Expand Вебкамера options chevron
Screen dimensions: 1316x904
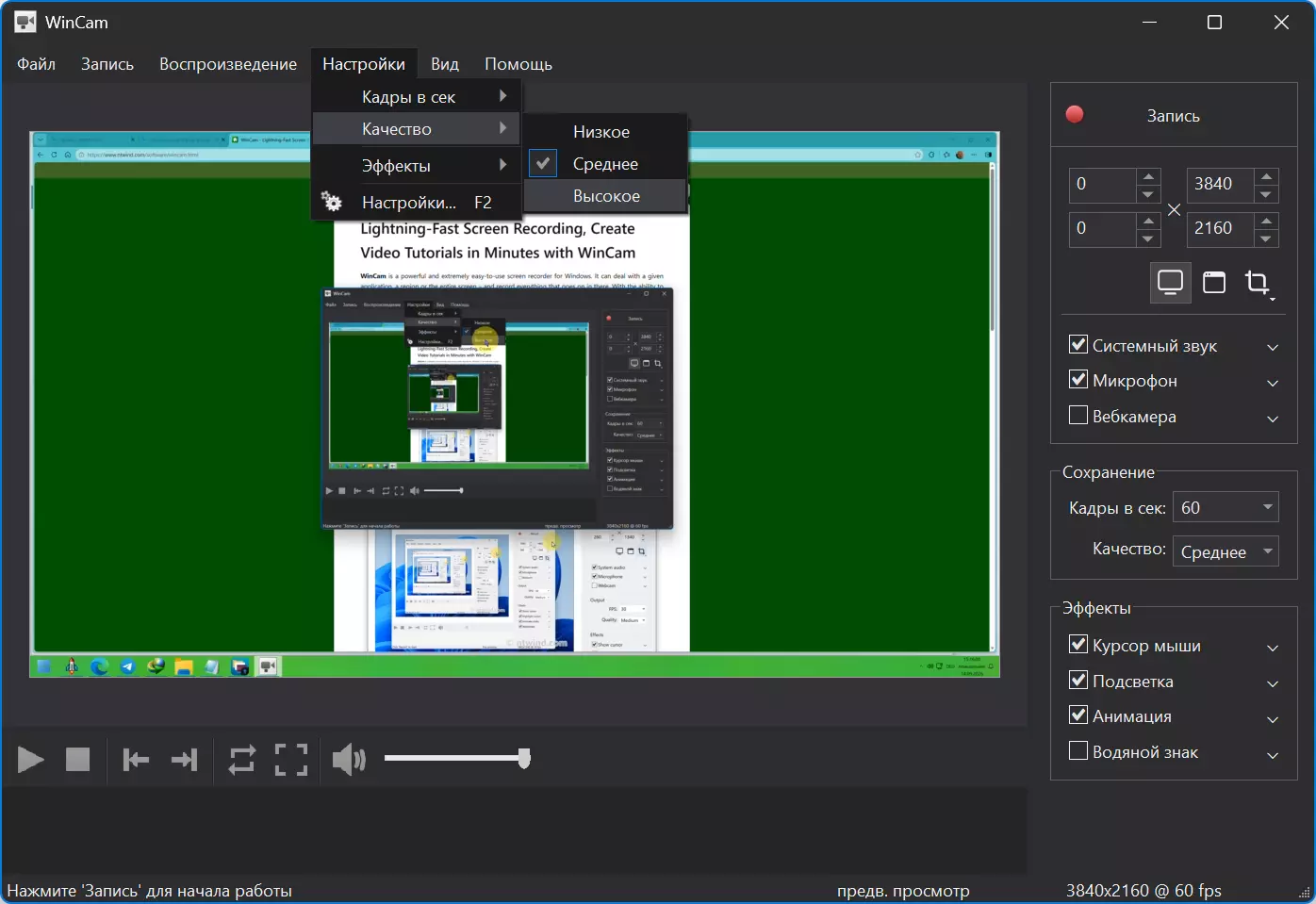coord(1273,419)
